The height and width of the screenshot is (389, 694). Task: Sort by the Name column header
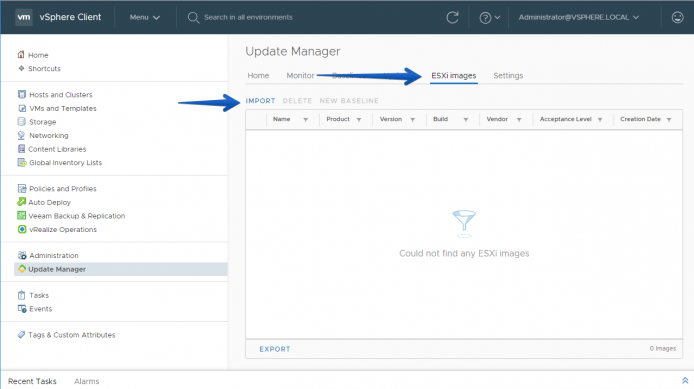pos(281,119)
